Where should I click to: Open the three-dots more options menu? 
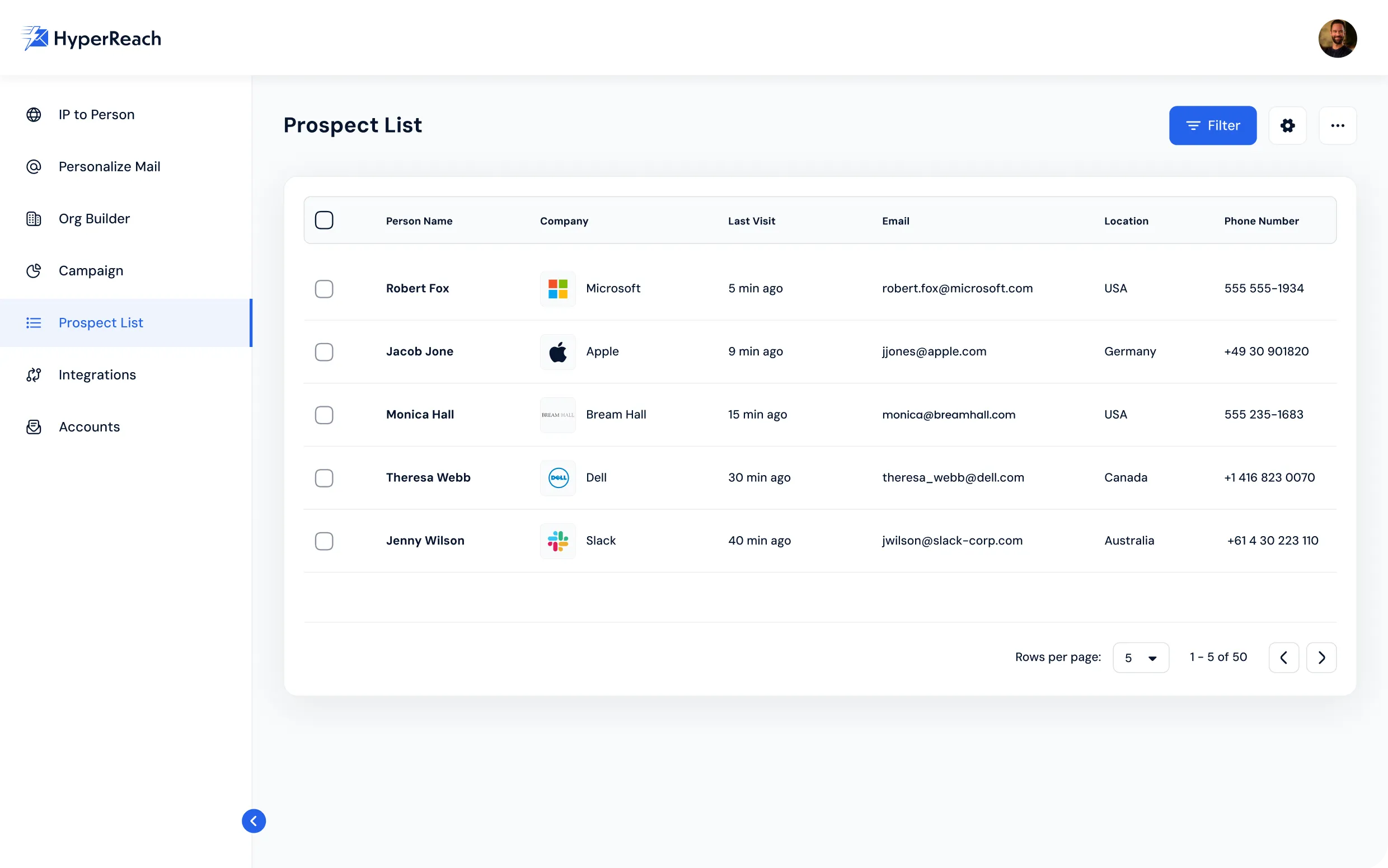pos(1337,125)
